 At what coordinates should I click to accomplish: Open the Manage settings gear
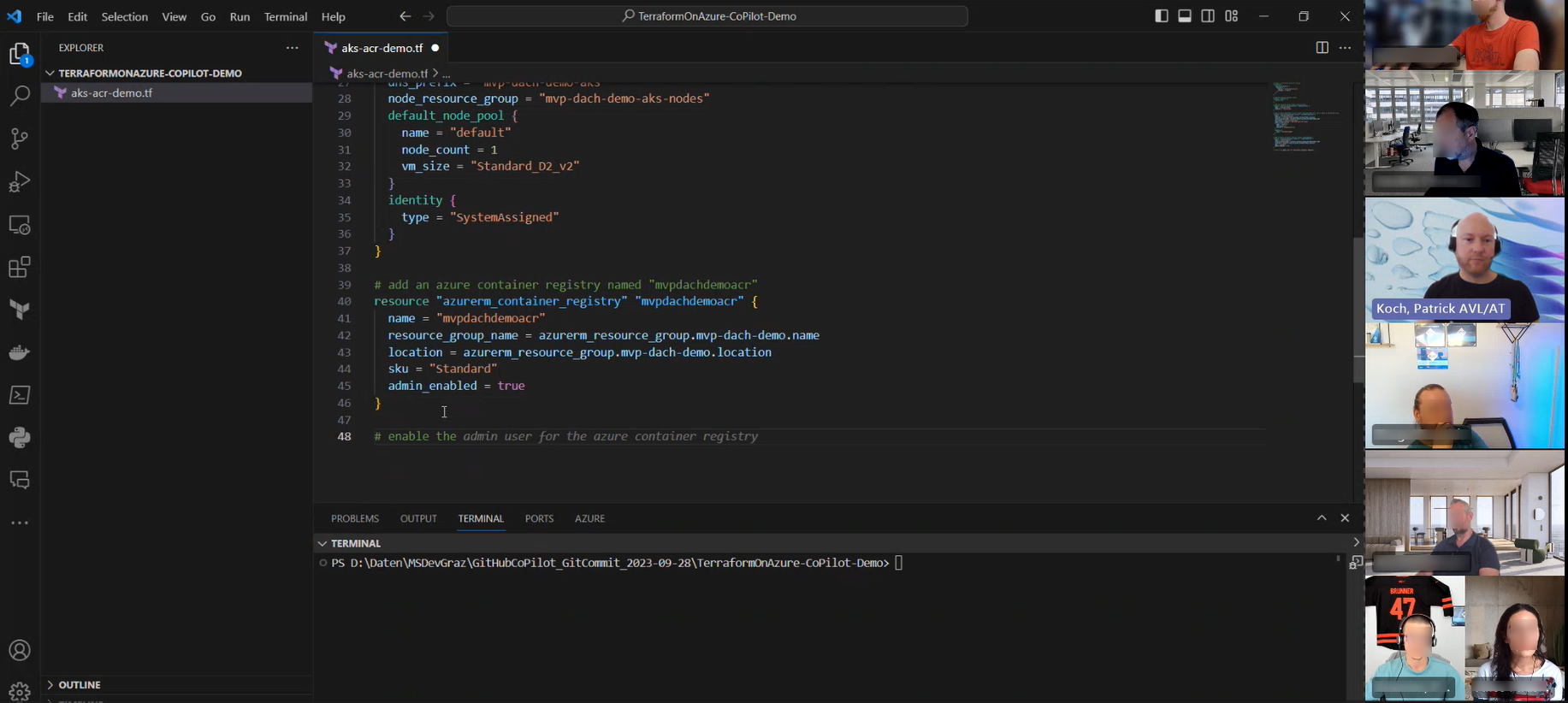click(20, 691)
